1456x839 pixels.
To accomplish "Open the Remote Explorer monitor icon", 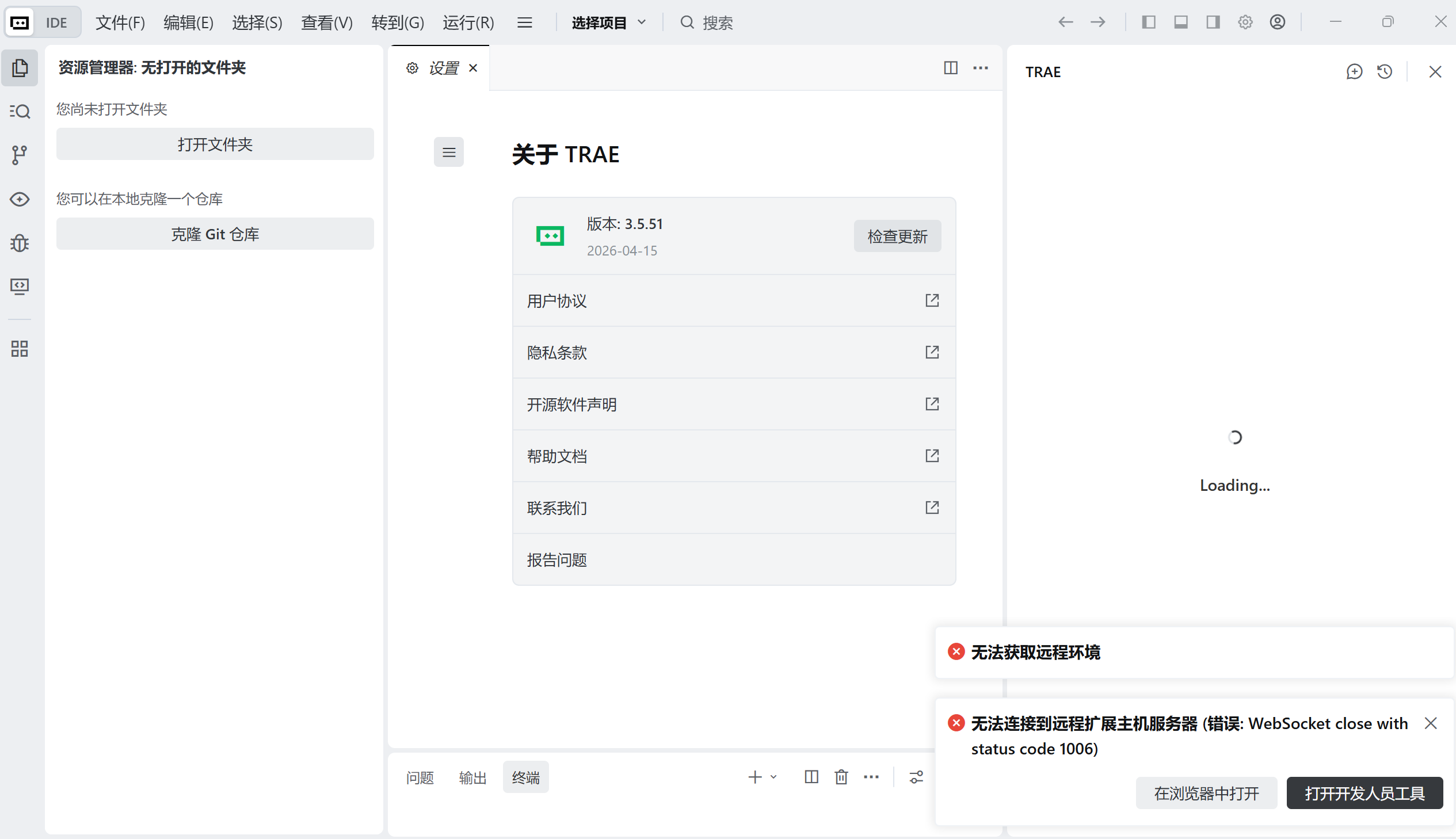I will pyautogui.click(x=20, y=287).
